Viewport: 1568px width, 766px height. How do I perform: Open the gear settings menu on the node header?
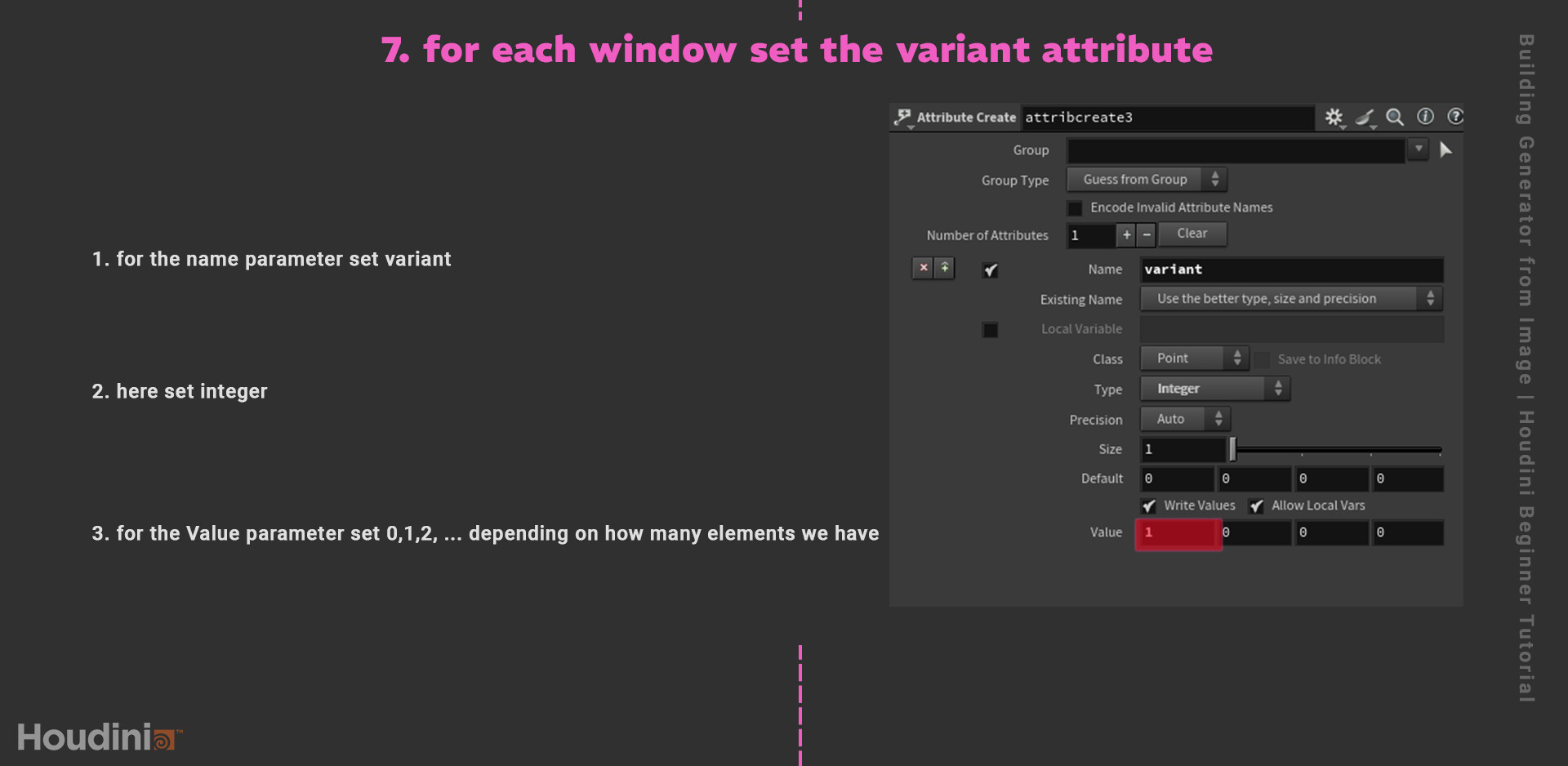[1334, 117]
